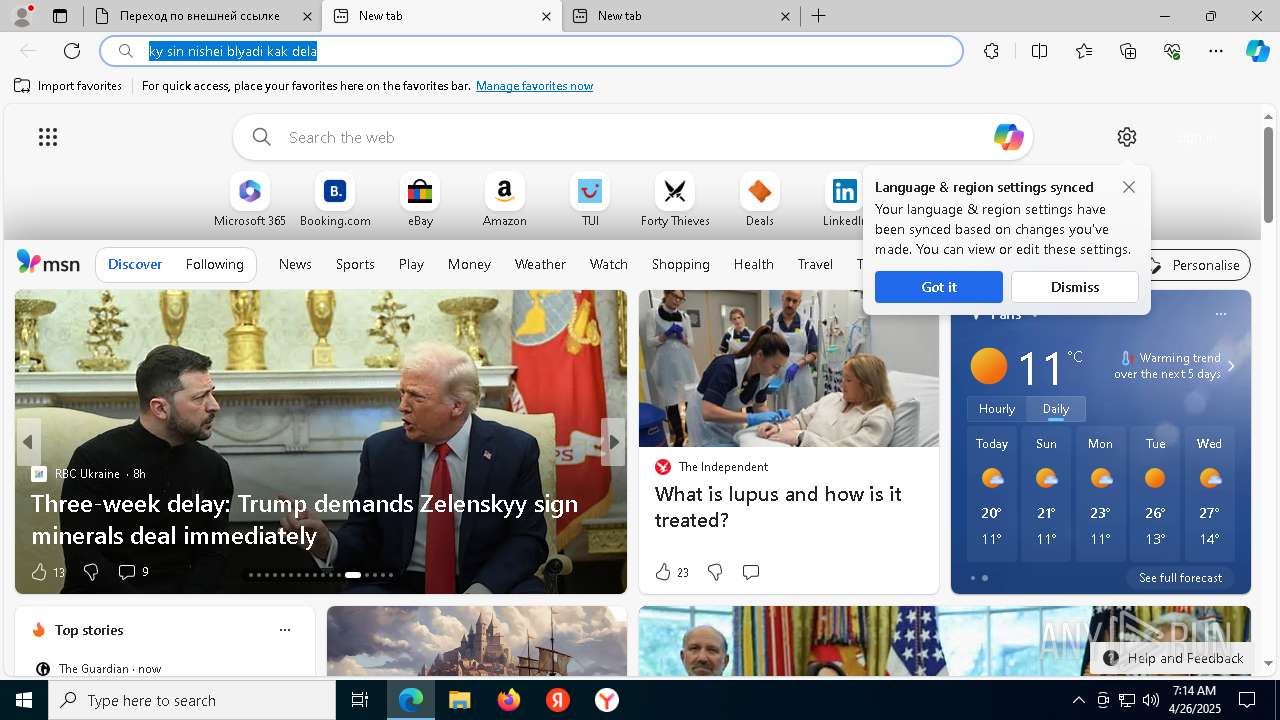
Task: Open Task View on the taskbar
Action: coord(360,700)
